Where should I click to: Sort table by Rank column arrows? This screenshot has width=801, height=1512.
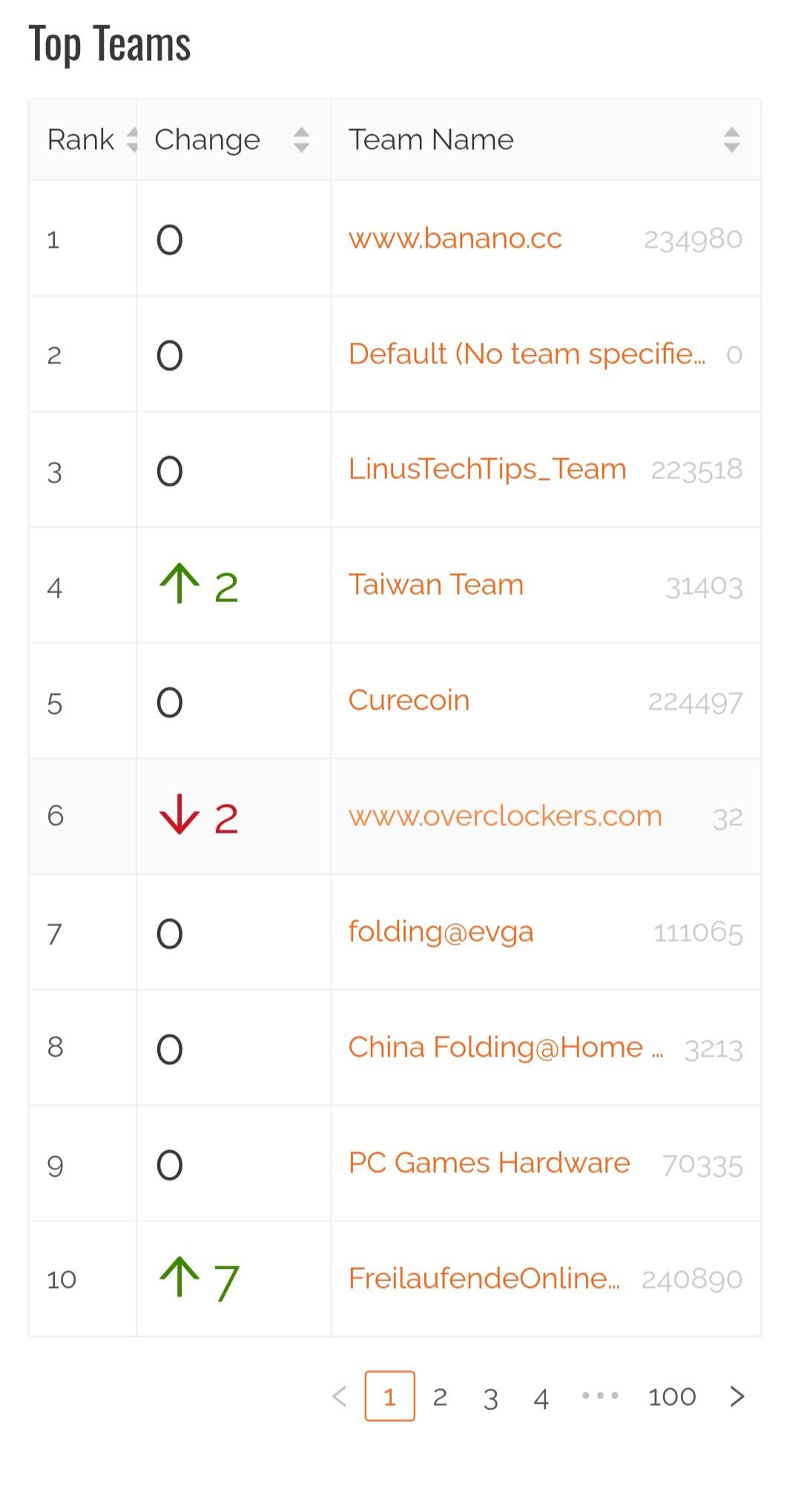tap(132, 139)
